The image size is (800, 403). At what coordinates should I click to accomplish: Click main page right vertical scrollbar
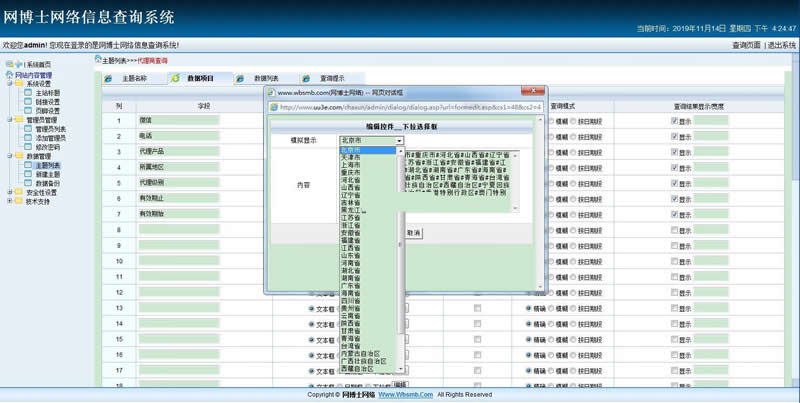796,219
